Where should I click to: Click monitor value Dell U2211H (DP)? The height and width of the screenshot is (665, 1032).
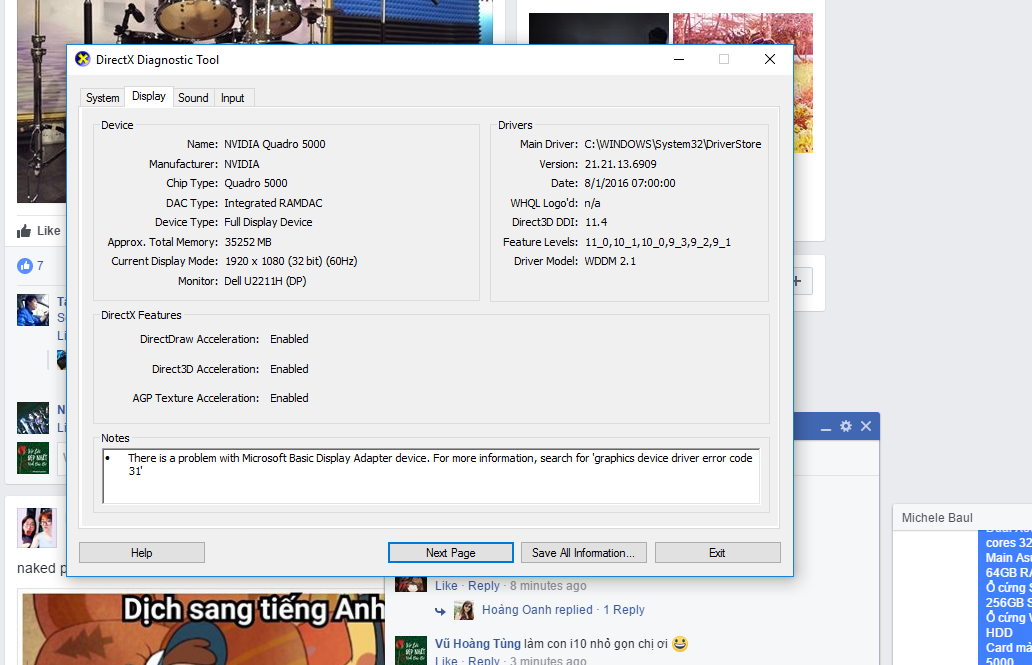265,281
